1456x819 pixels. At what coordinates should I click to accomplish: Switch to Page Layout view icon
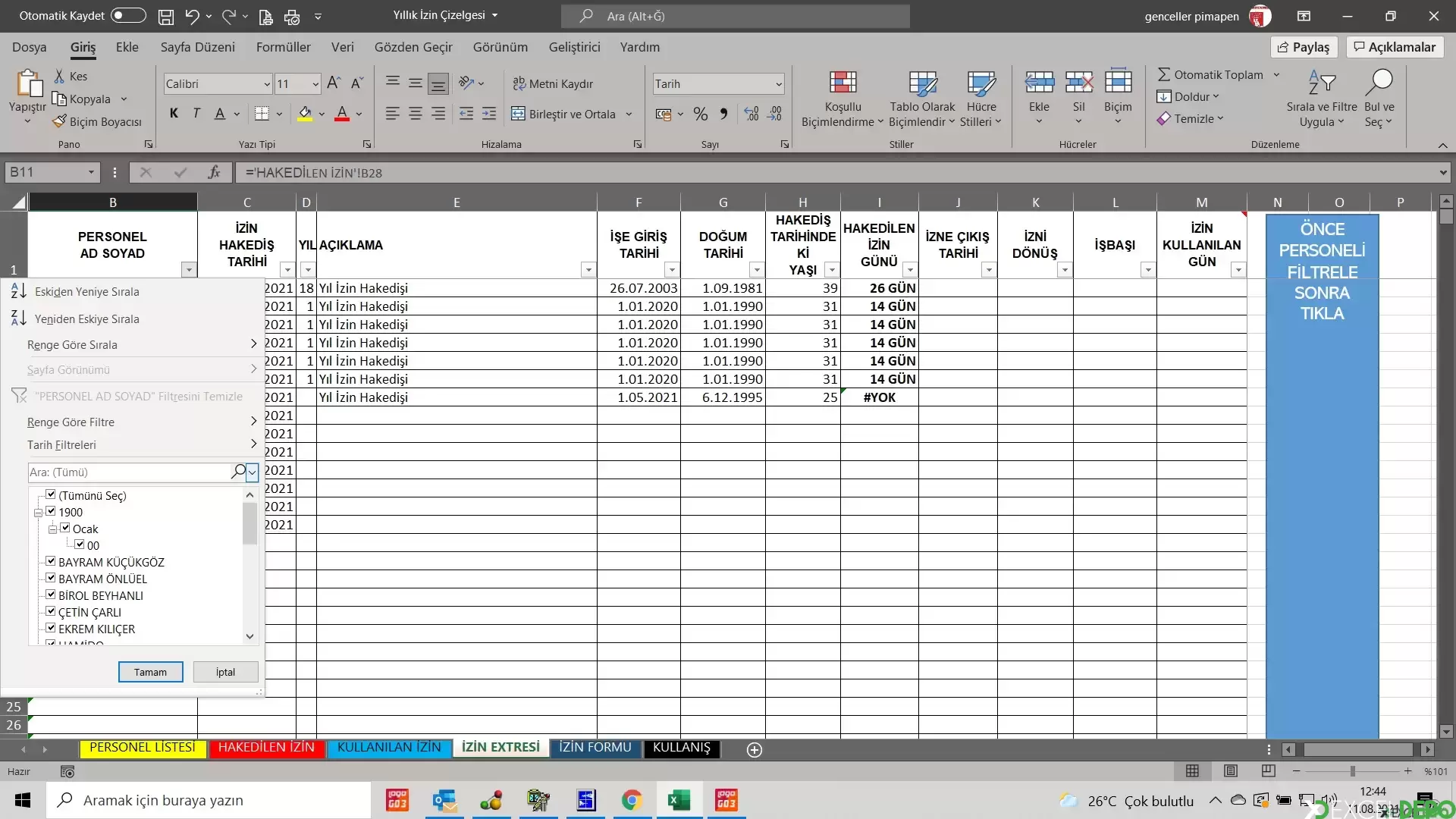(1231, 770)
